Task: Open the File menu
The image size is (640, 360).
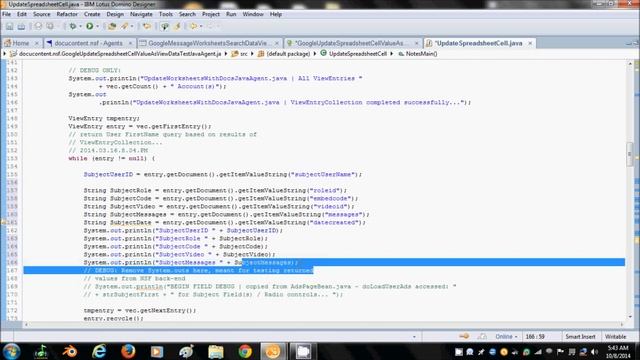Action: point(7,14)
